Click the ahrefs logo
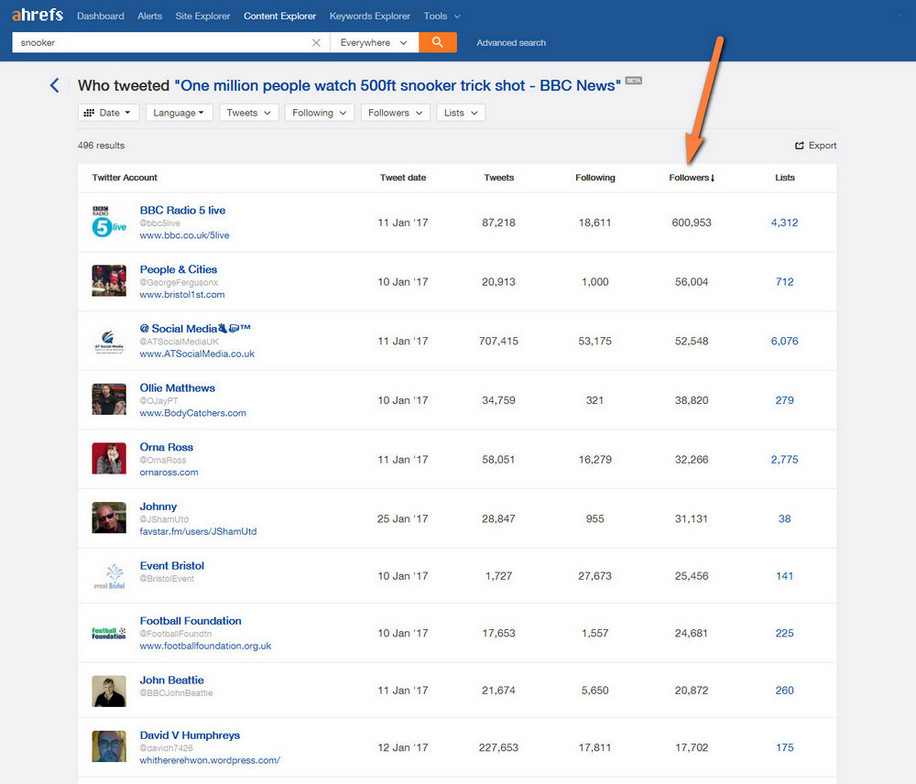 click(37, 15)
